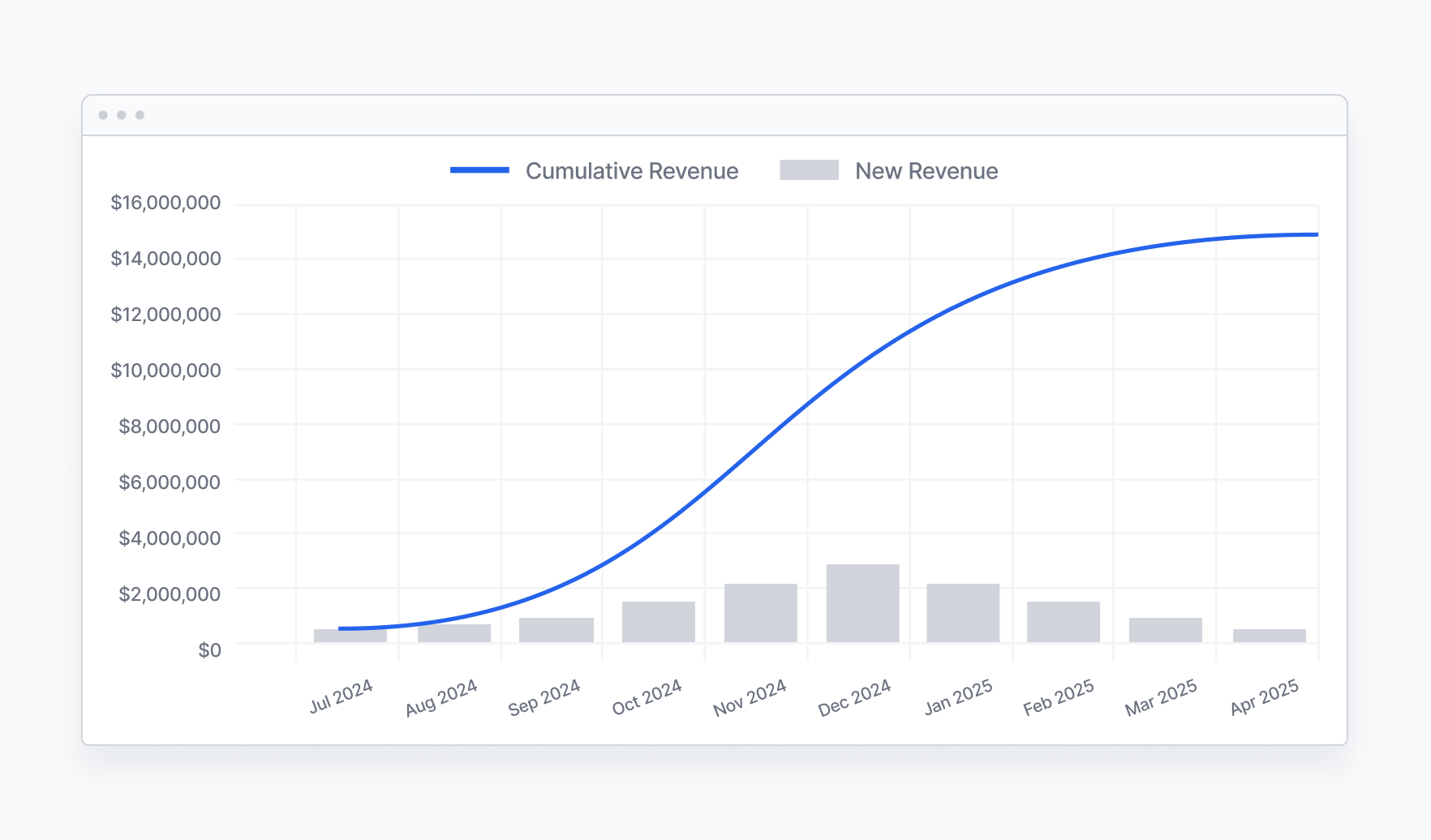Click the $0 y-axis label
Image resolution: width=1431 pixels, height=840 pixels.
coord(210,647)
